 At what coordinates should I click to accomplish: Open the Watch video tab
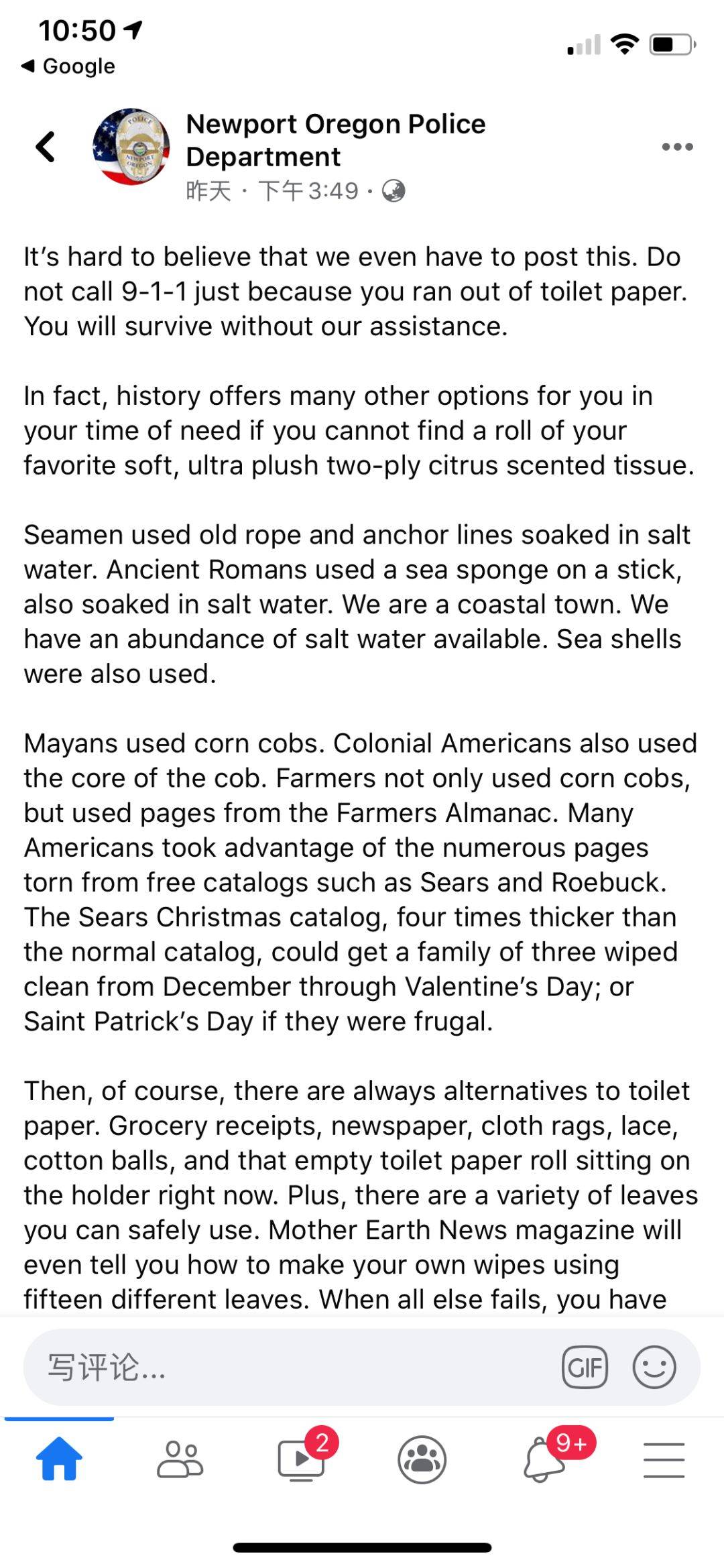pos(302,1459)
